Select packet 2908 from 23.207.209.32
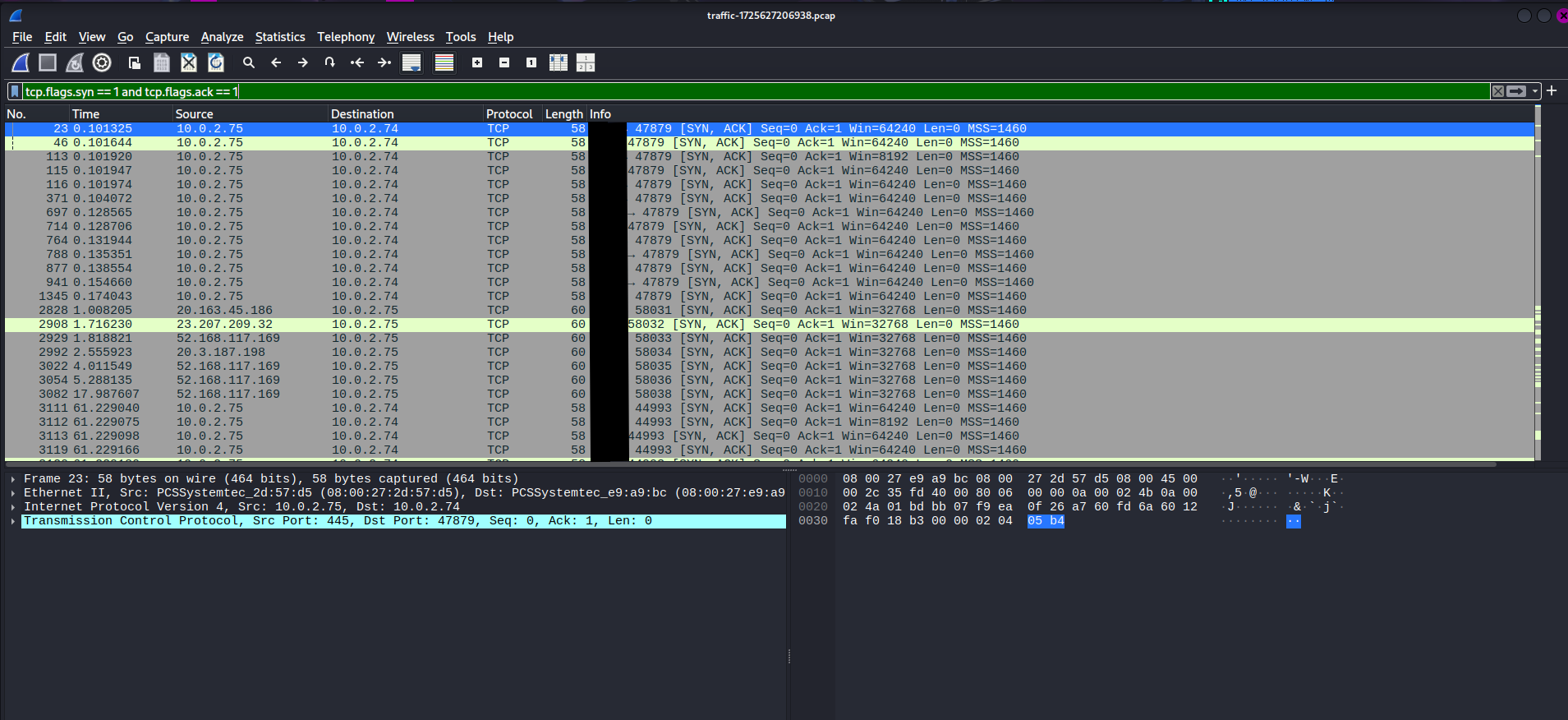 (770, 324)
